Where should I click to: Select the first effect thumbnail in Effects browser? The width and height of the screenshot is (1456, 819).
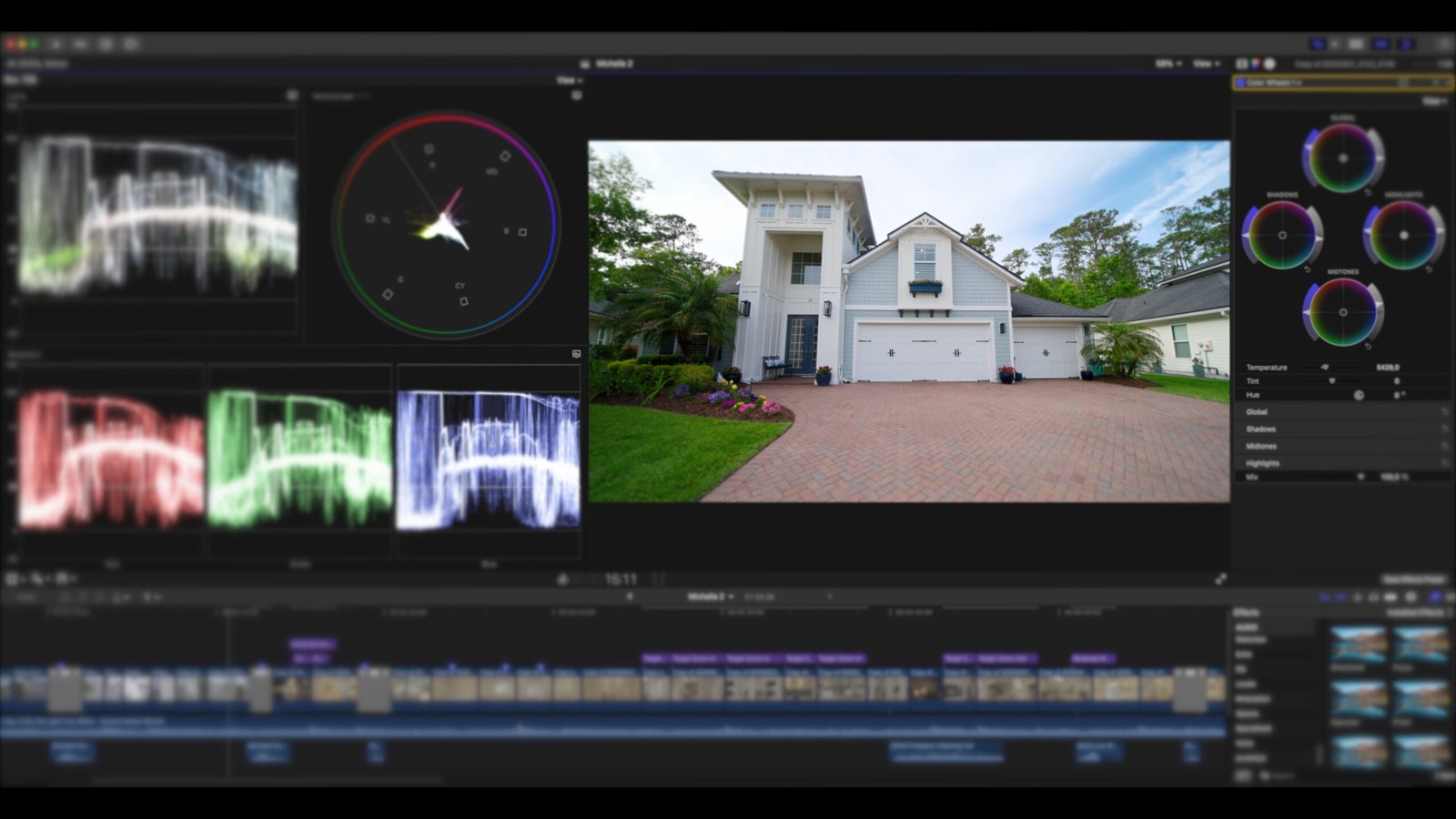1358,644
